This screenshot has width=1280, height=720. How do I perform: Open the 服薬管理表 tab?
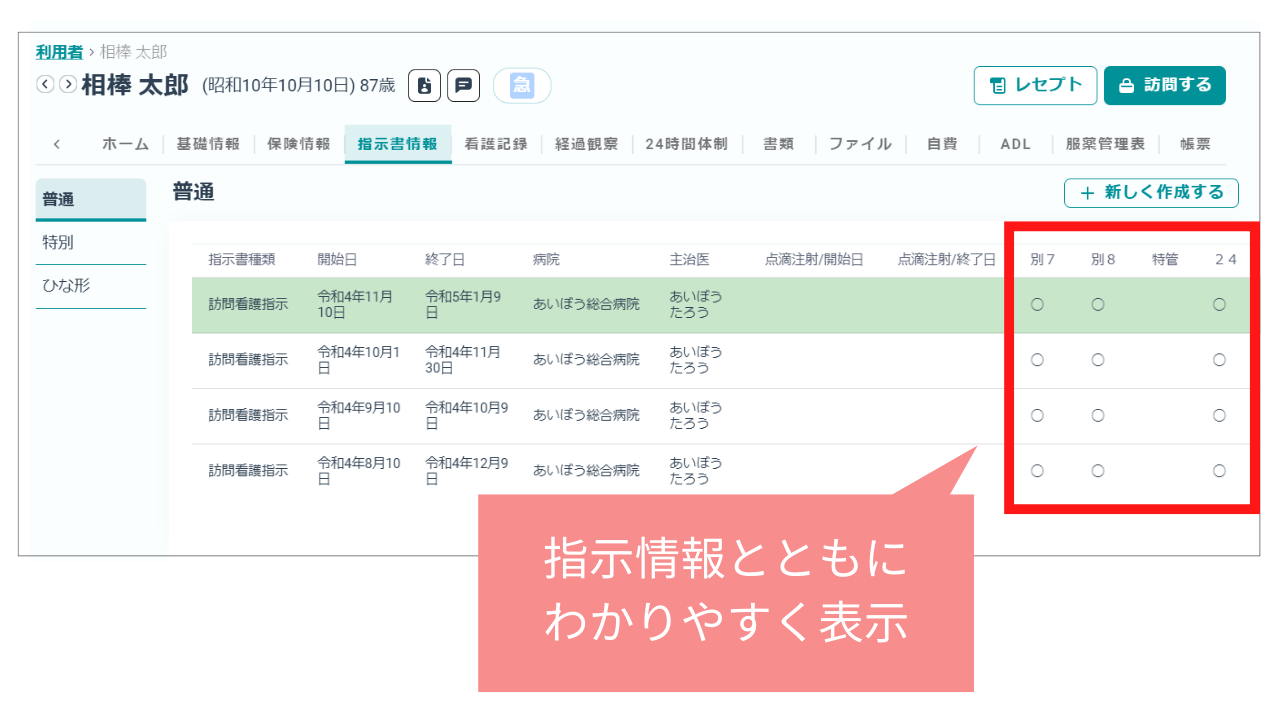tap(1105, 144)
